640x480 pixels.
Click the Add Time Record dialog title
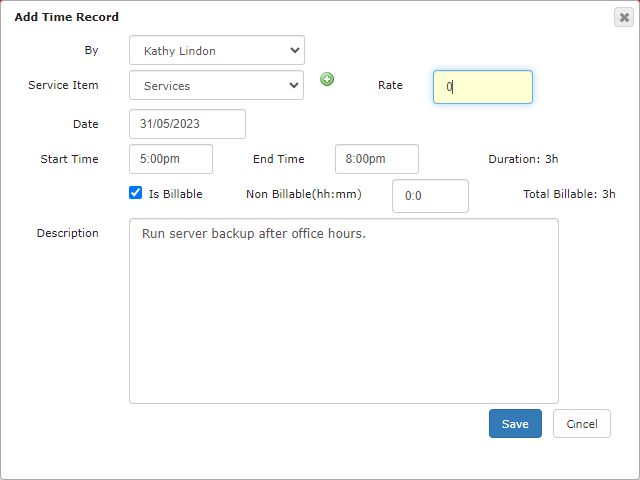pos(67,17)
